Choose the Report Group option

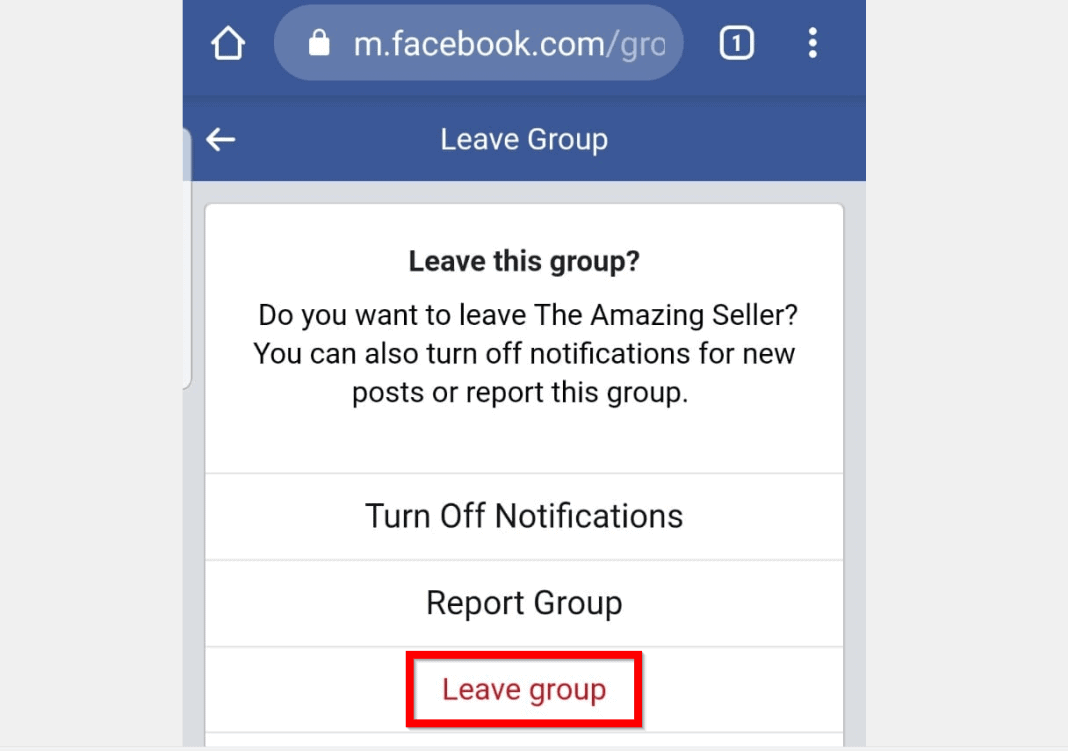coord(524,603)
